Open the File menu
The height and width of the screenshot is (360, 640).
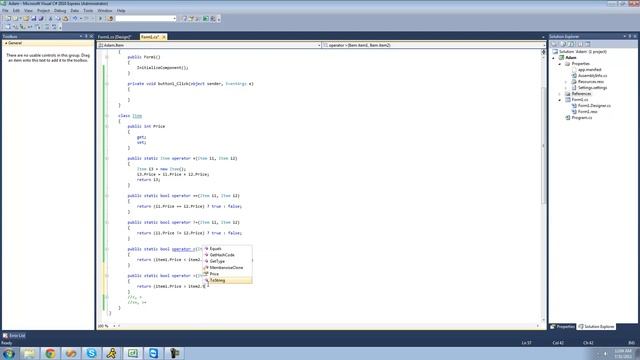pos(5,11)
